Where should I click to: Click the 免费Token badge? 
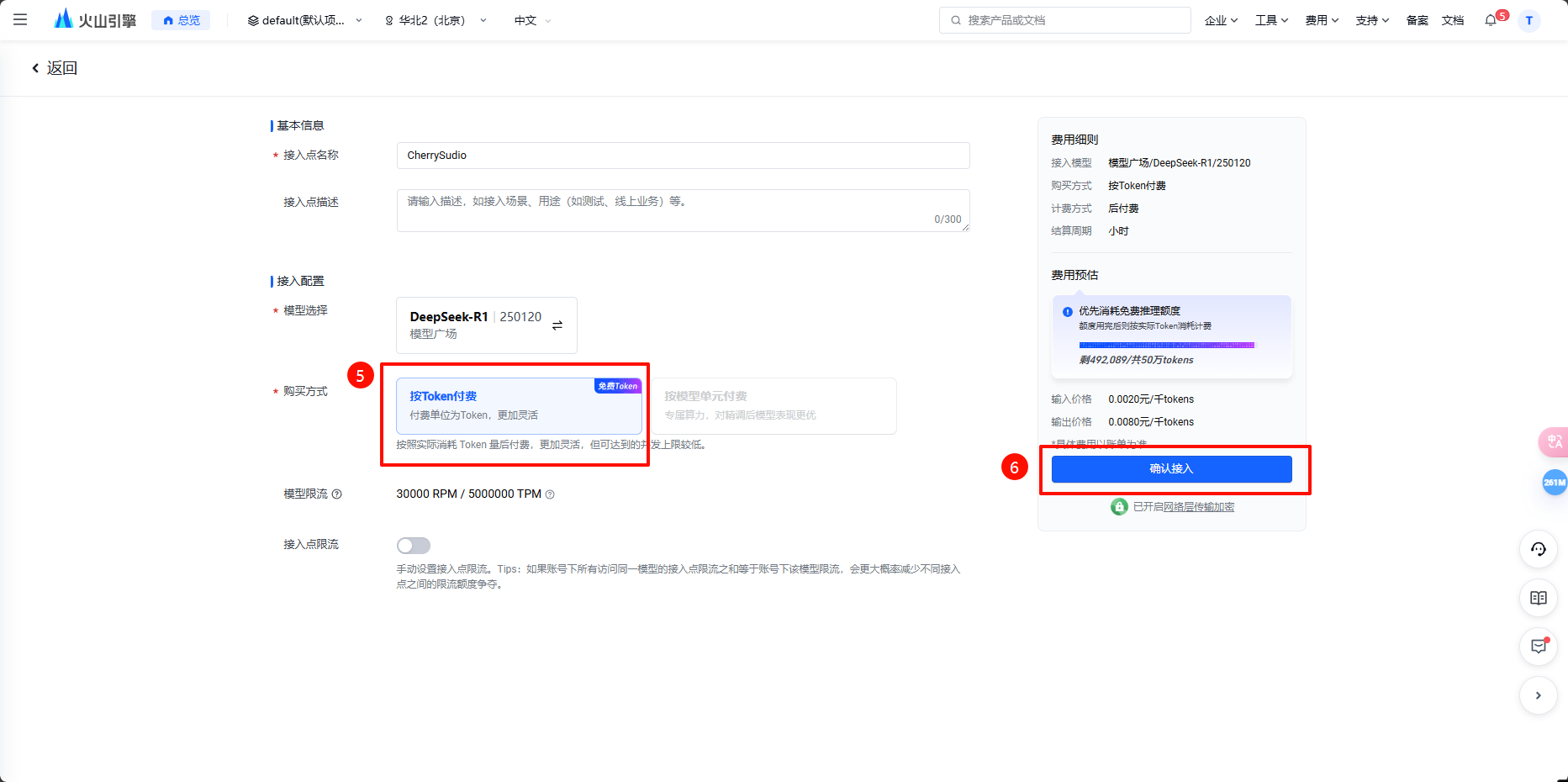coord(618,386)
